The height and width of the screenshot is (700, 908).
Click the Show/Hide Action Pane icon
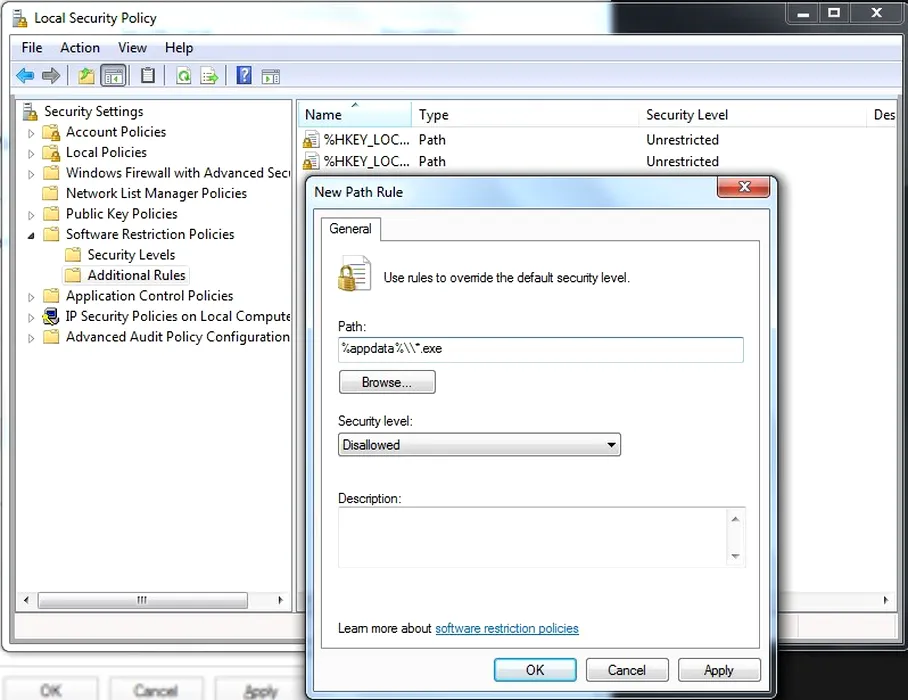[x=270, y=76]
